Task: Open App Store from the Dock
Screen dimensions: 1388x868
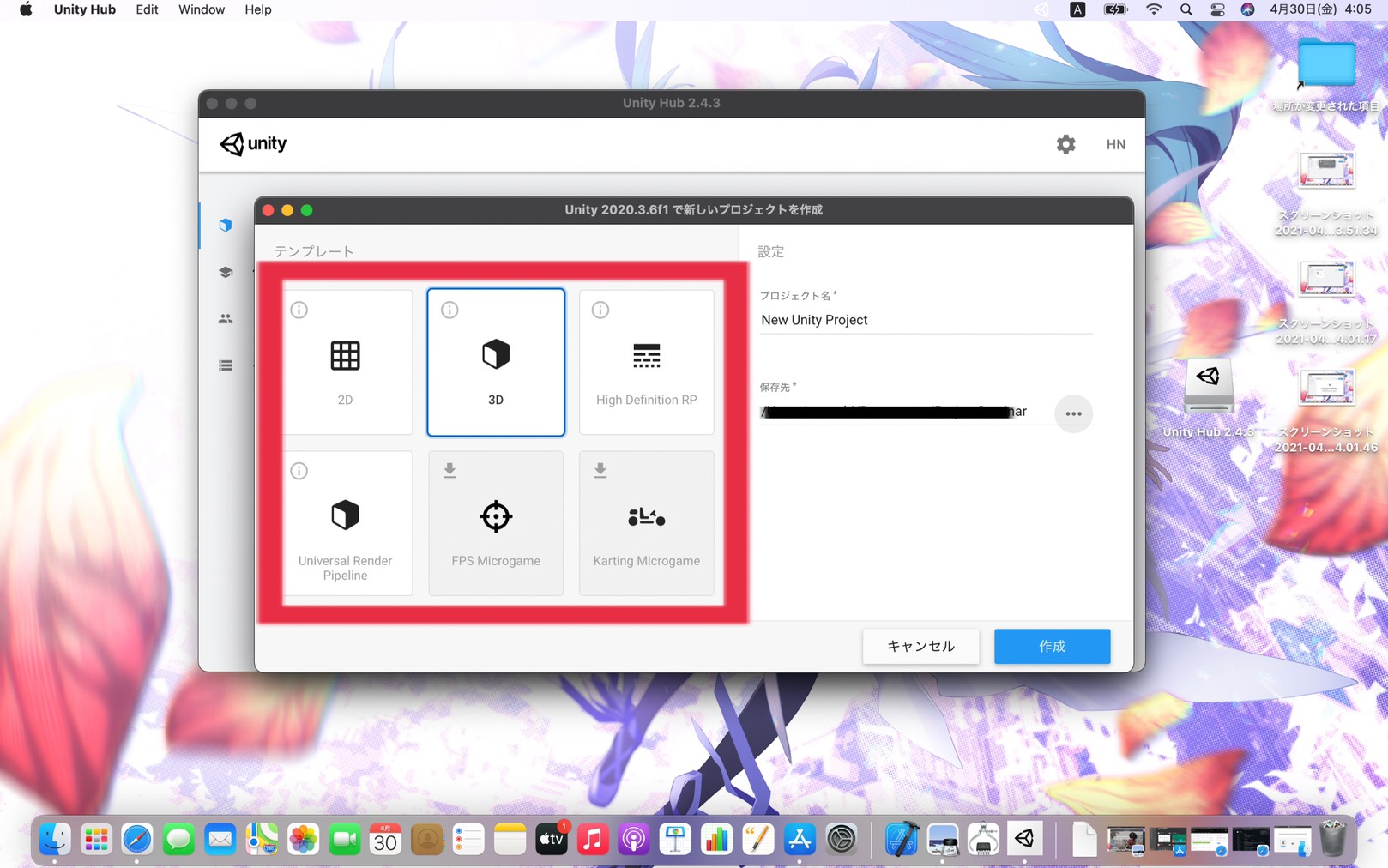Action: (x=800, y=840)
